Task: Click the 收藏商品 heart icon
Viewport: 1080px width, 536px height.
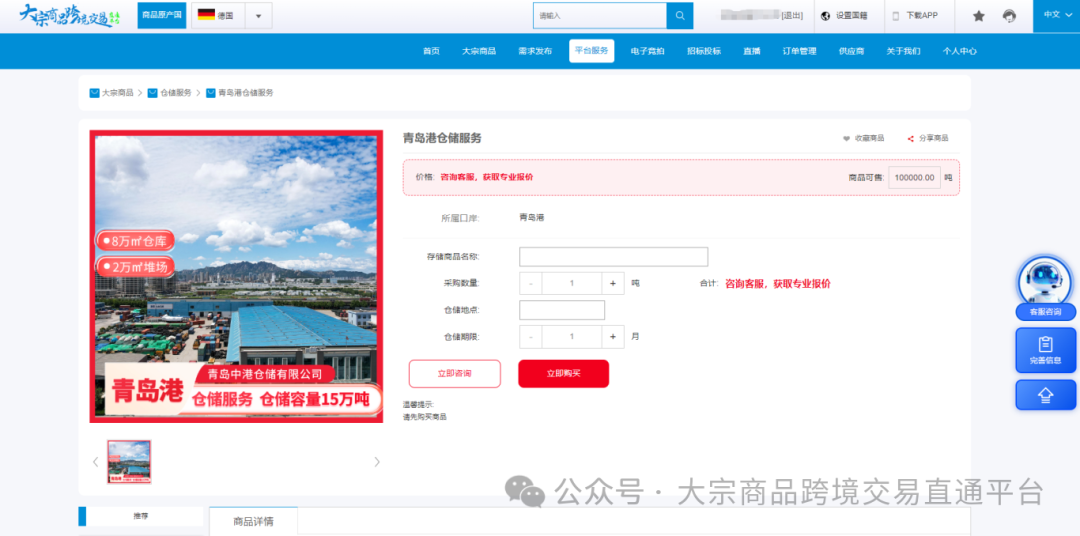Action: (847, 138)
